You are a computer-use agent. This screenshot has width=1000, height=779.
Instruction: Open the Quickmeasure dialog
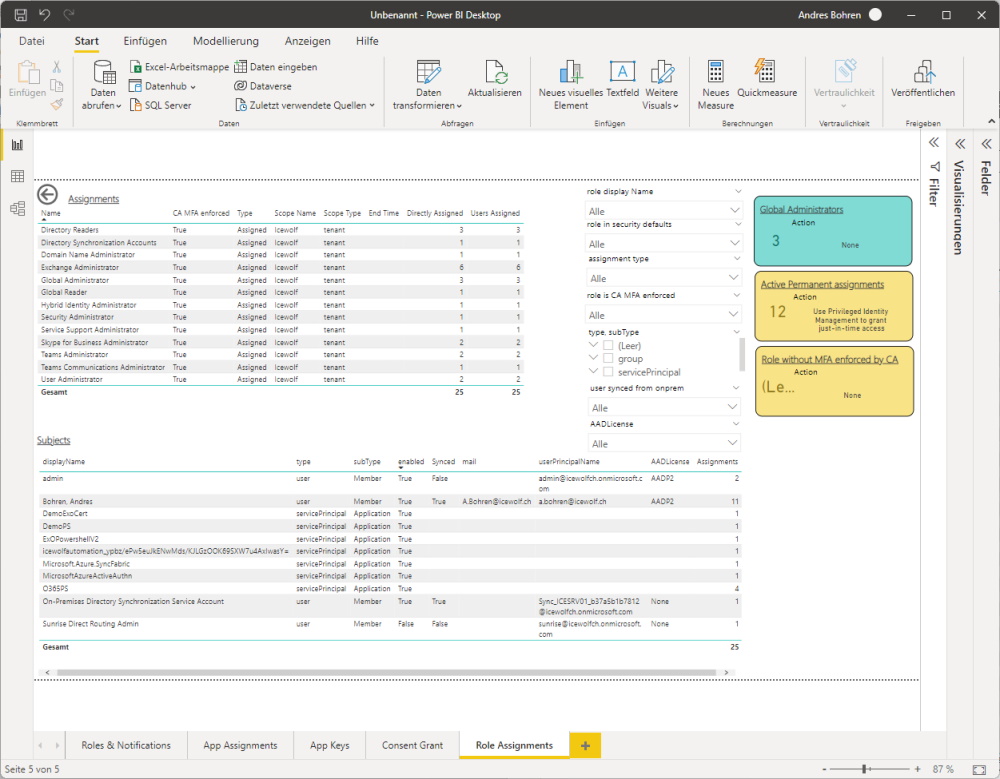tap(767, 80)
